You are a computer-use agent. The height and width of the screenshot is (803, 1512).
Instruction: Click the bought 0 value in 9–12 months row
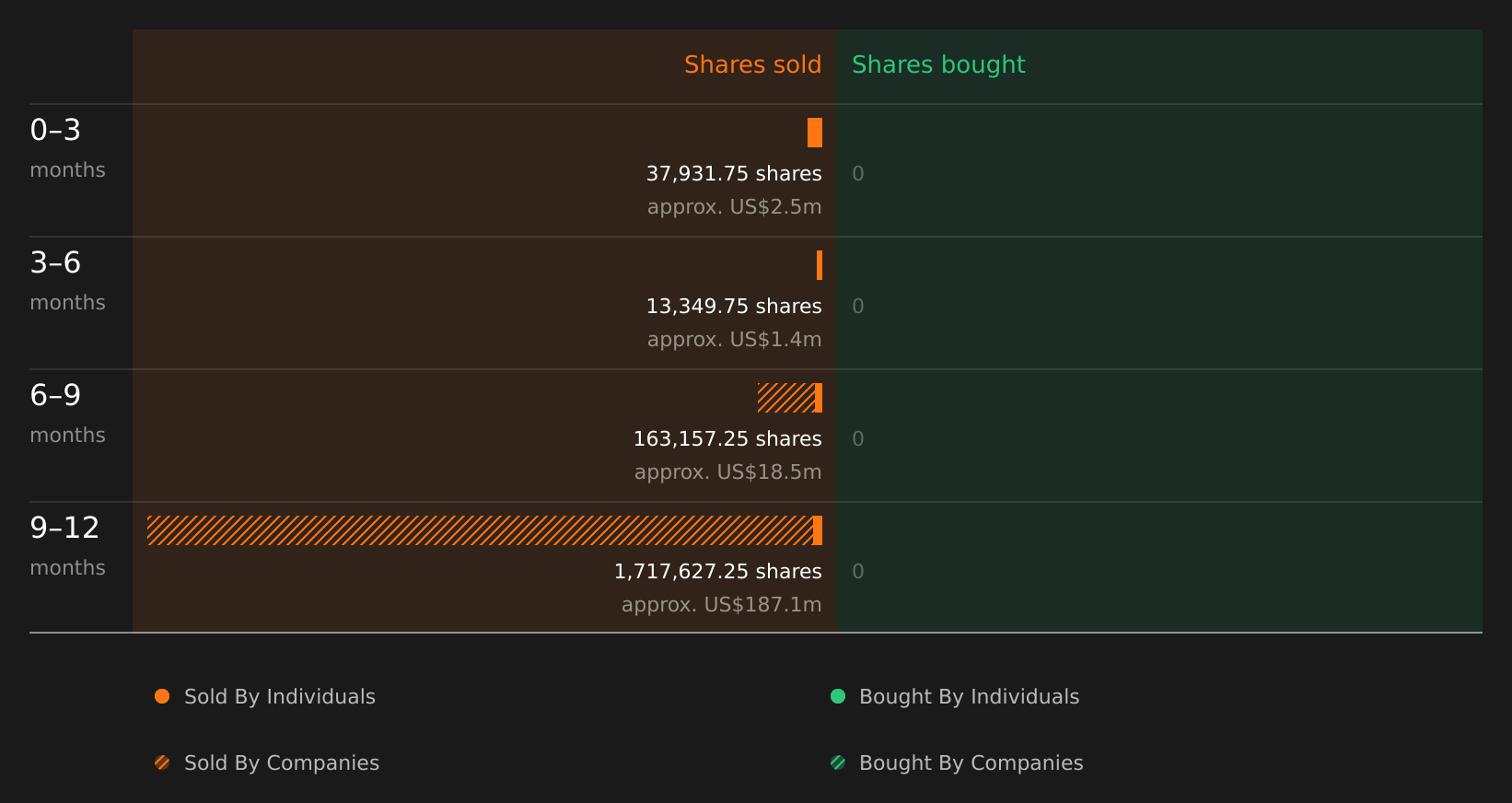tap(858, 571)
